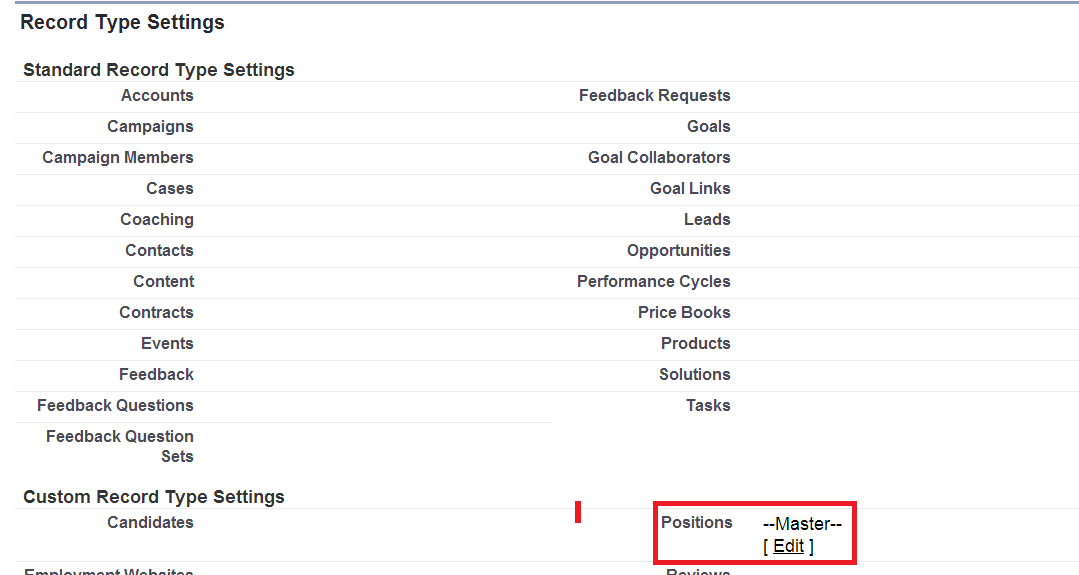Select the Solutions row label
Viewport: 1079px width, 575px height.
pos(694,375)
